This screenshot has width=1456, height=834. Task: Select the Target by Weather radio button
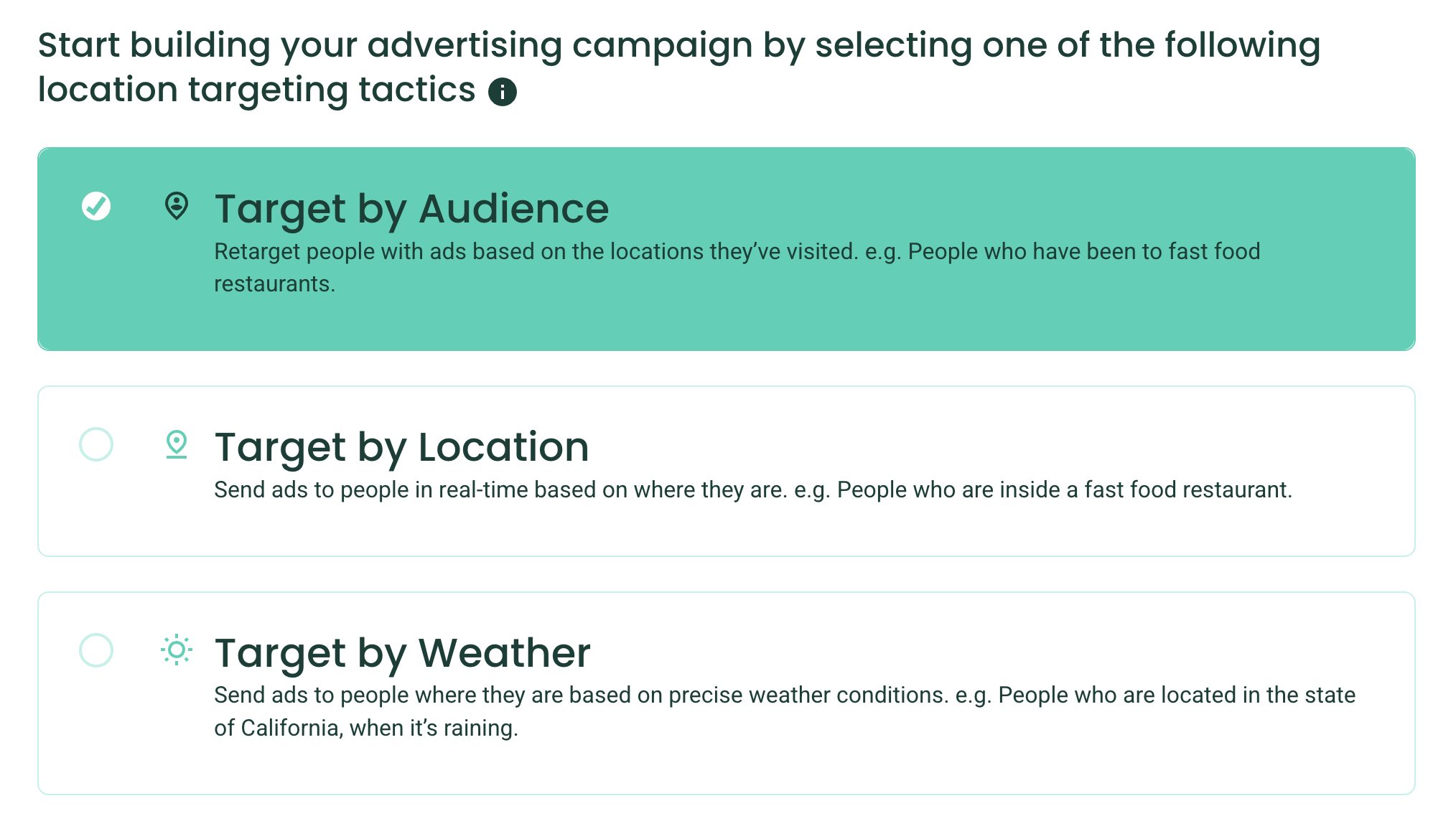point(96,650)
